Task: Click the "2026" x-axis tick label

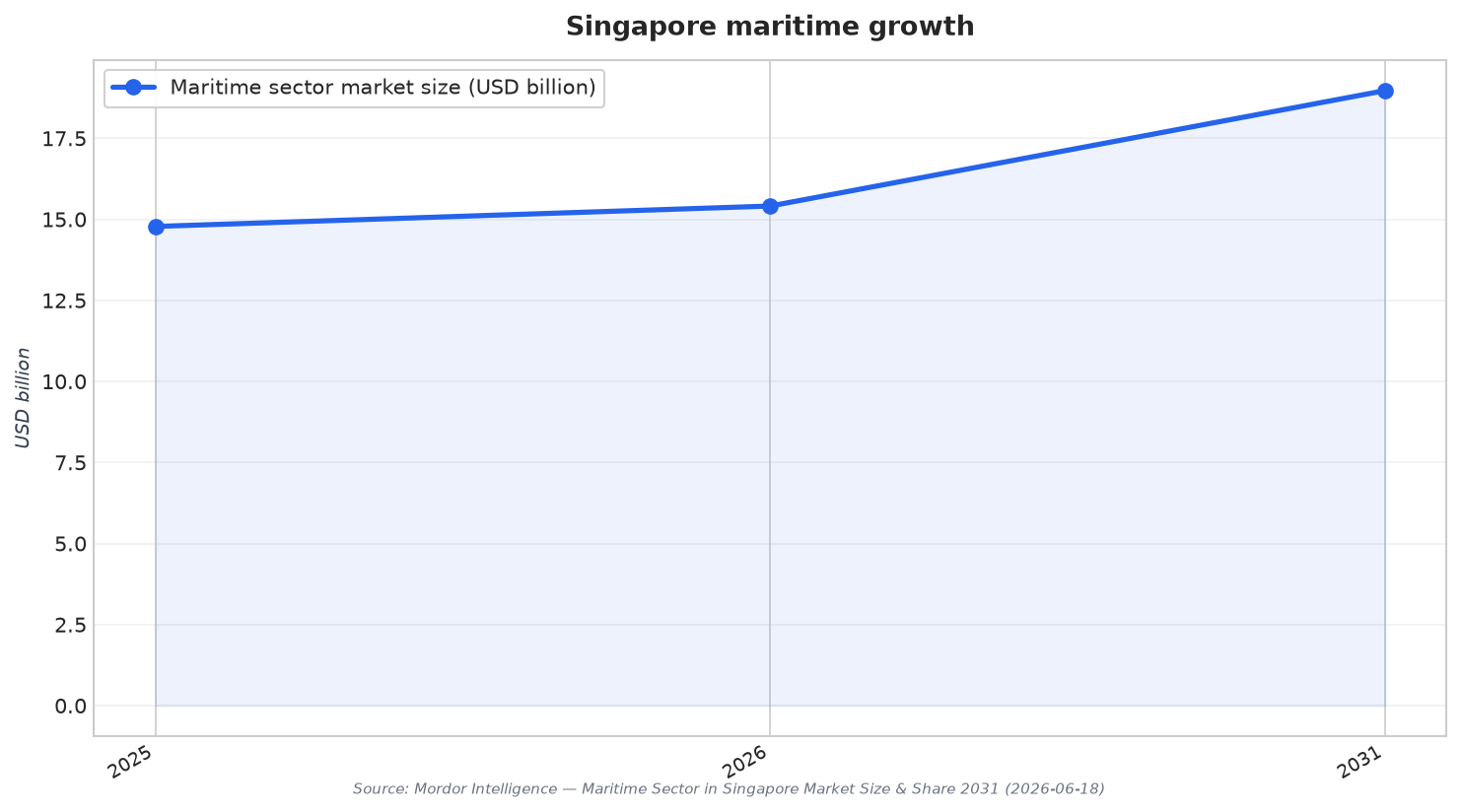Action: (x=745, y=762)
